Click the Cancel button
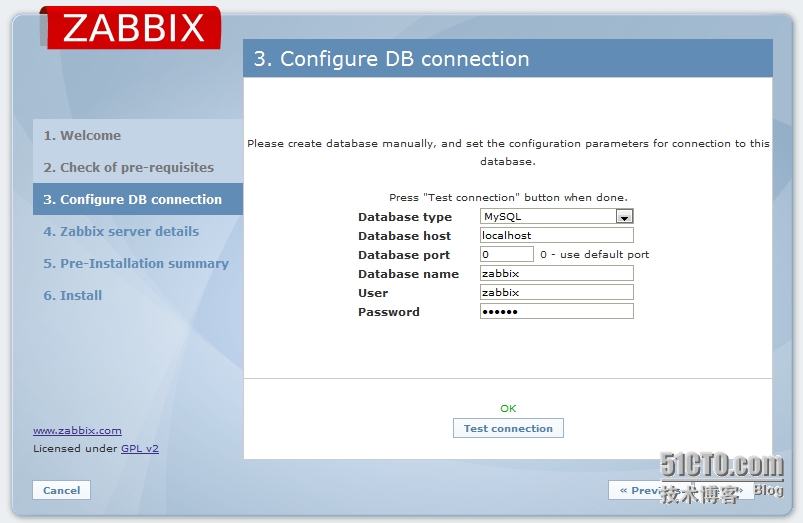The width and height of the screenshot is (803, 523). tap(61, 490)
